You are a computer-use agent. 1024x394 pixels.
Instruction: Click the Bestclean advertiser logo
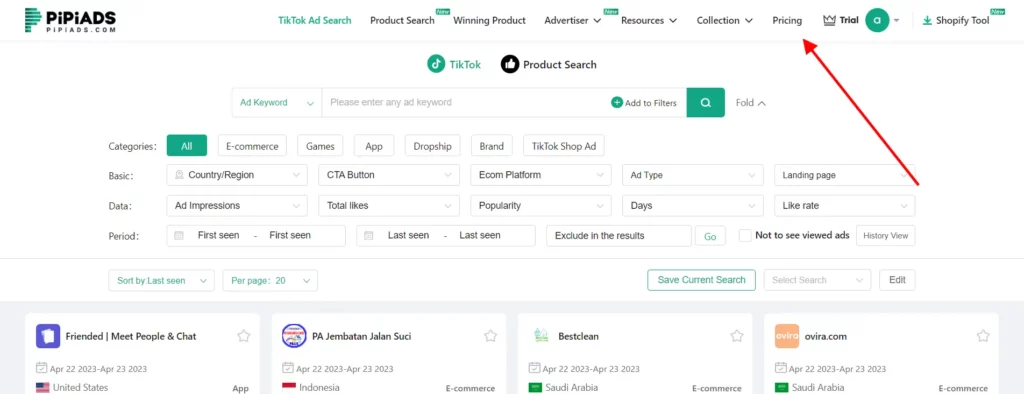point(541,336)
